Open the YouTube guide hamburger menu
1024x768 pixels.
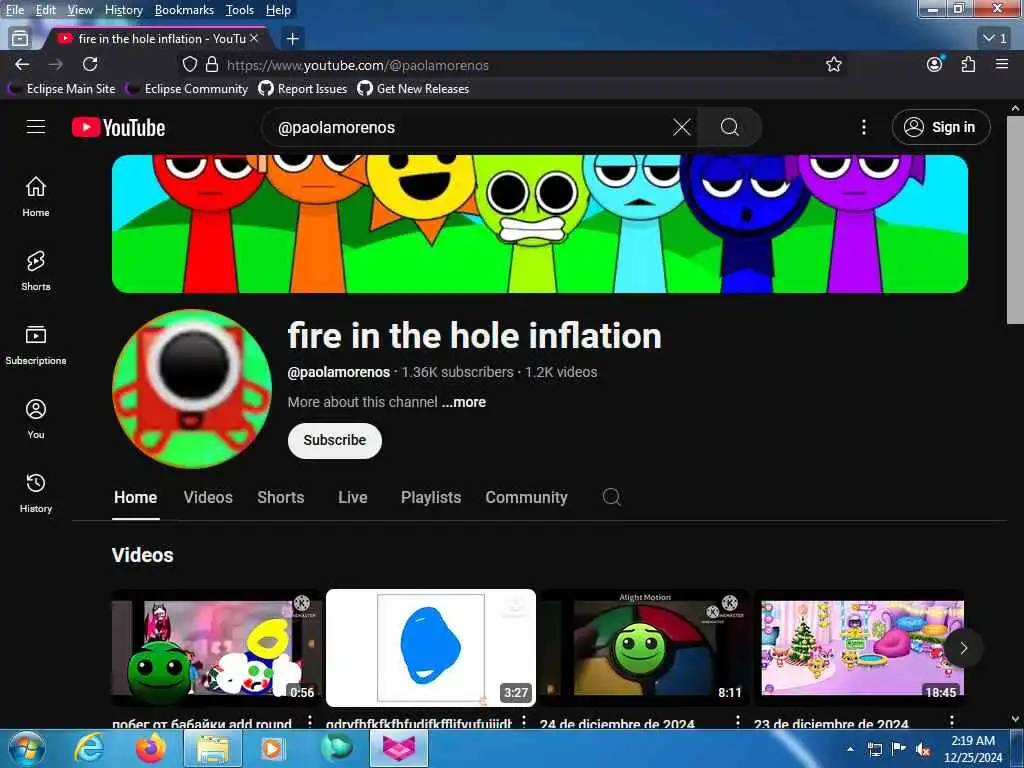point(36,127)
